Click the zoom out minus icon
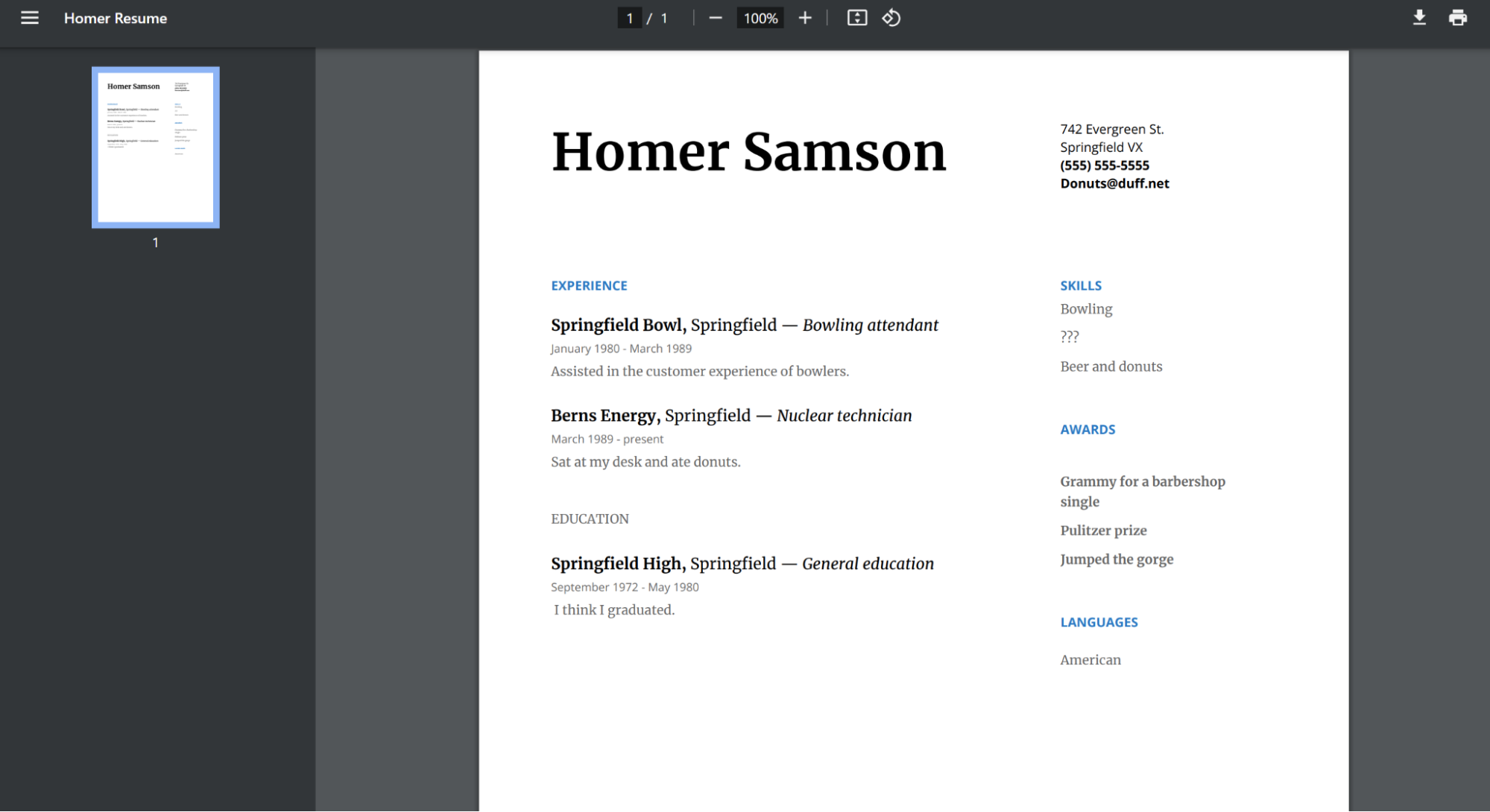Viewport: 1490px width, 812px height. (x=716, y=18)
